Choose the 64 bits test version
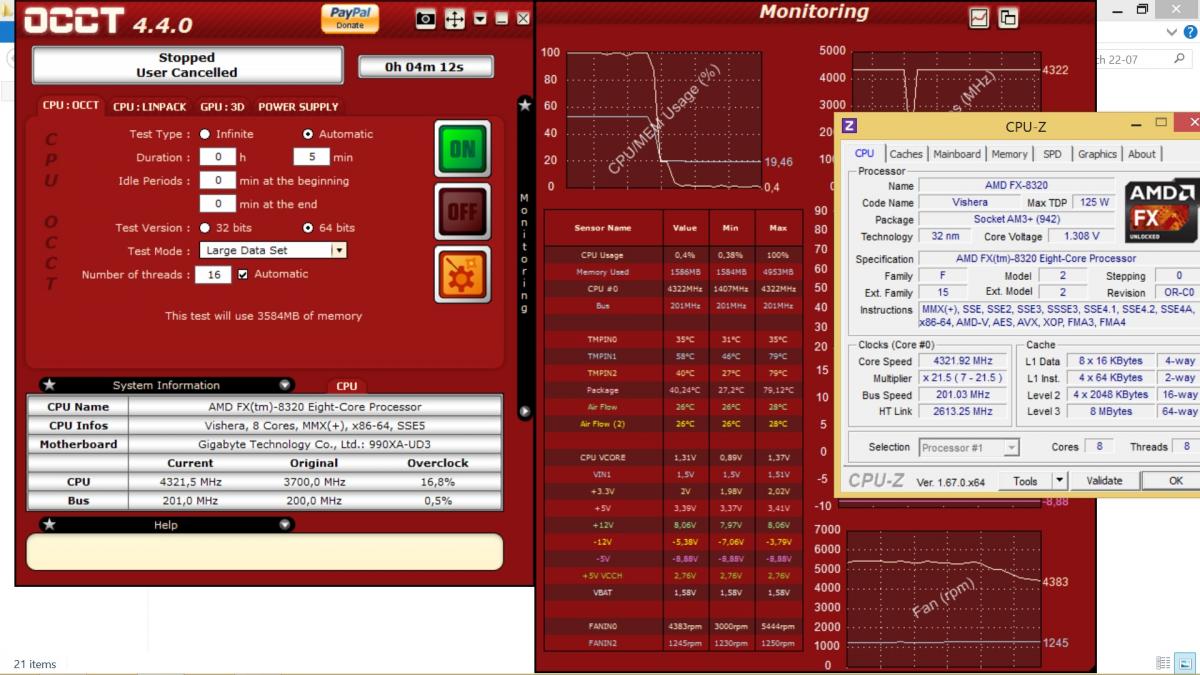1200x675 pixels. (x=308, y=228)
